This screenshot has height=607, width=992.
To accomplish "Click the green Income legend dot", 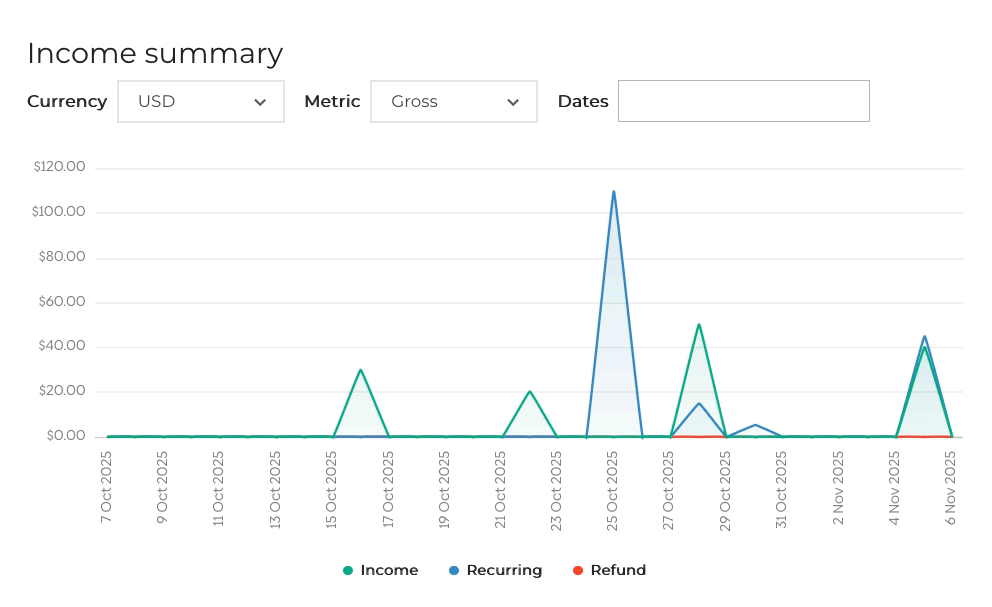I will [x=347, y=570].
